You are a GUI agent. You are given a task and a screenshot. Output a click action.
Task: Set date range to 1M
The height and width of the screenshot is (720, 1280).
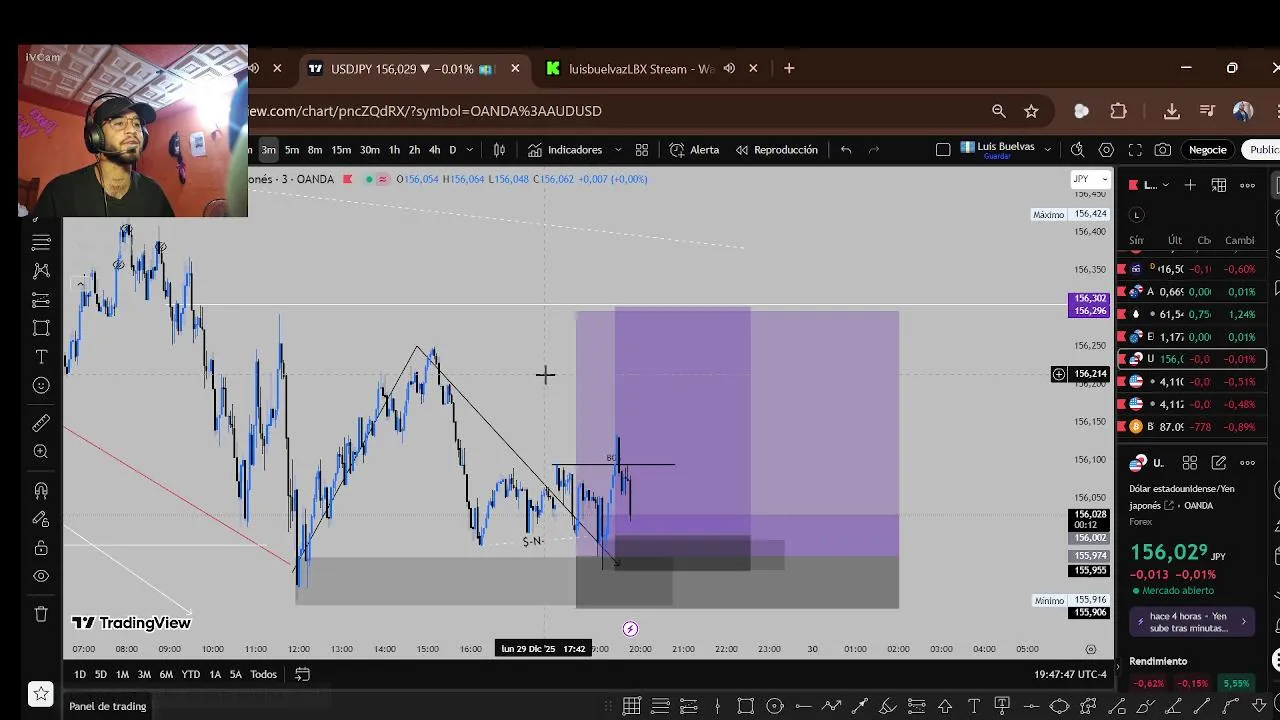click(122, 674)
